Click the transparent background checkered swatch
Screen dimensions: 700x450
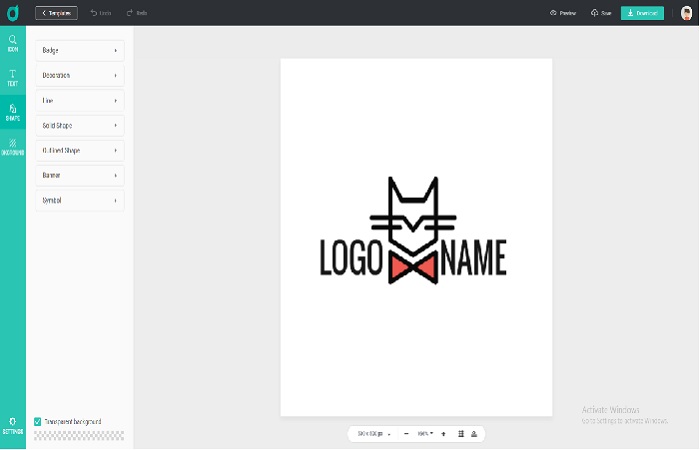click(79, 436)
